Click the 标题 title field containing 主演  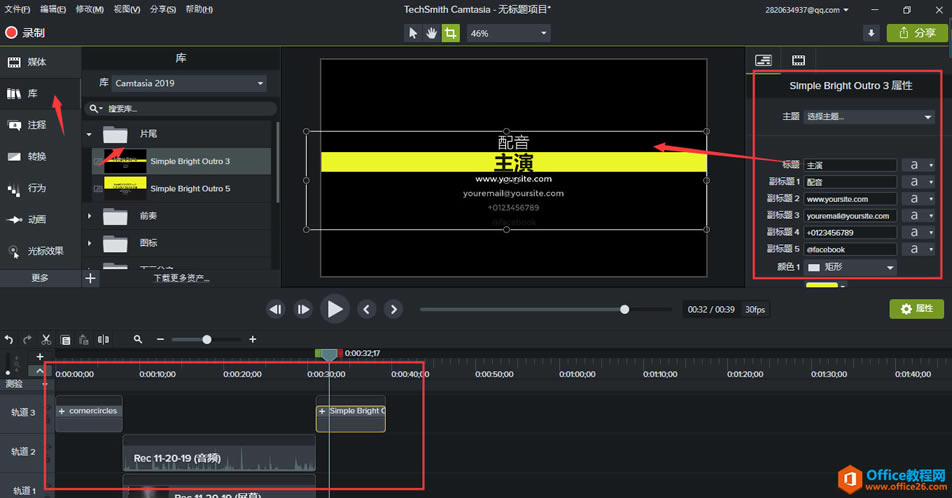pyautogui.click(x=850, y=165)
